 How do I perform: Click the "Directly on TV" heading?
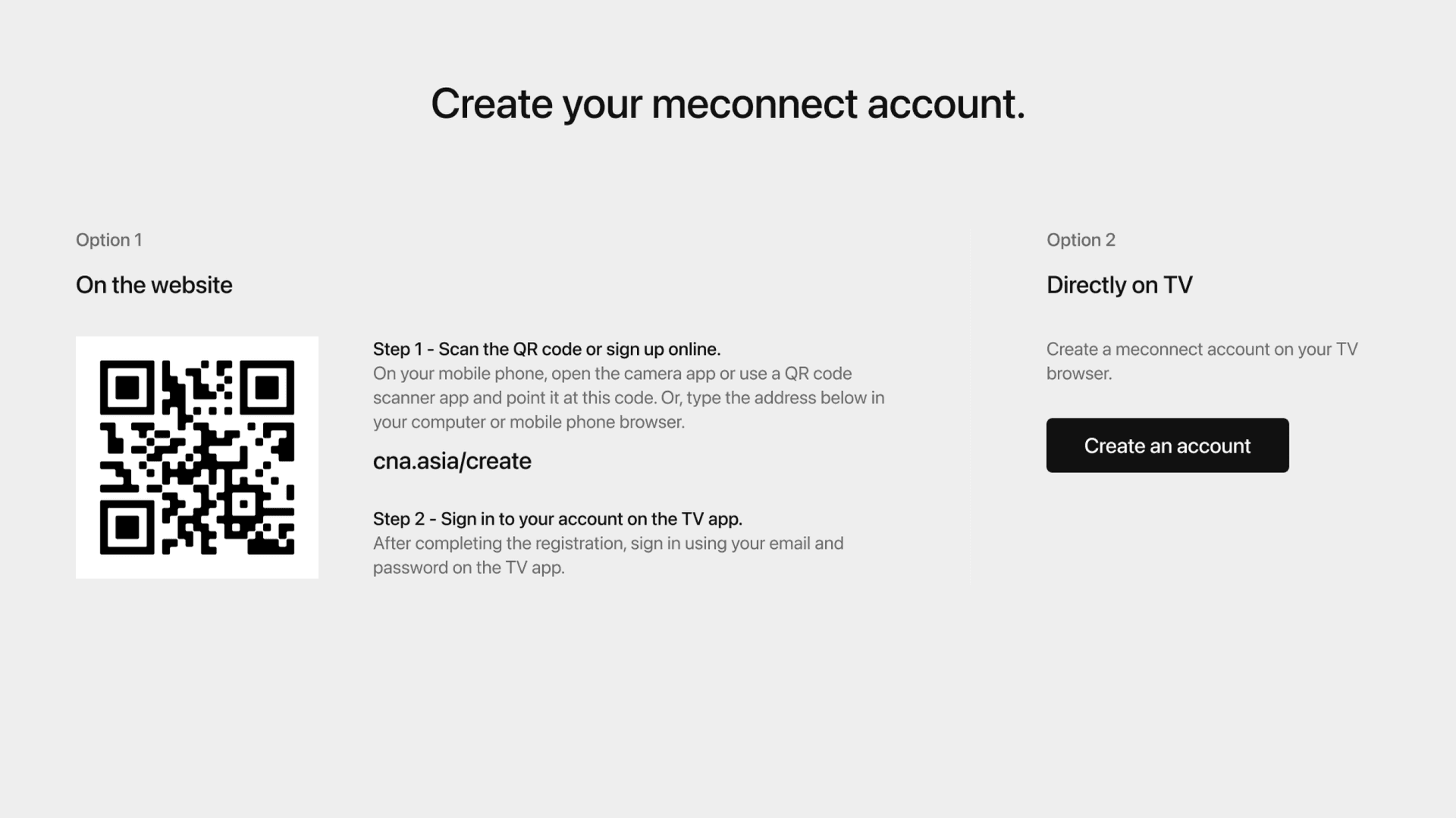pyautogui.click(x=1119, y=285)
